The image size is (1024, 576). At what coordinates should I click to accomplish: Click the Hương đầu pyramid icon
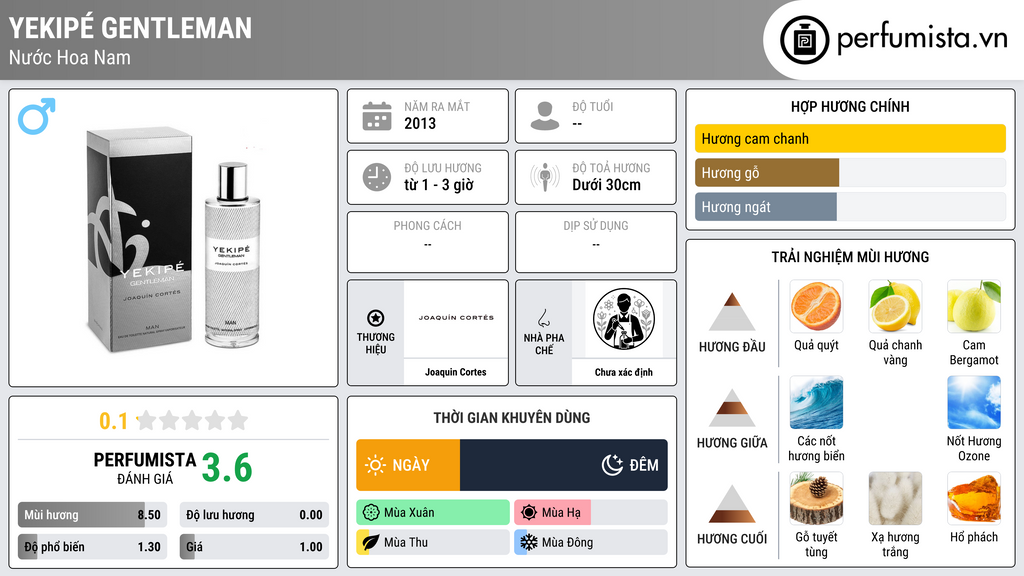click(x=732, y=312)
